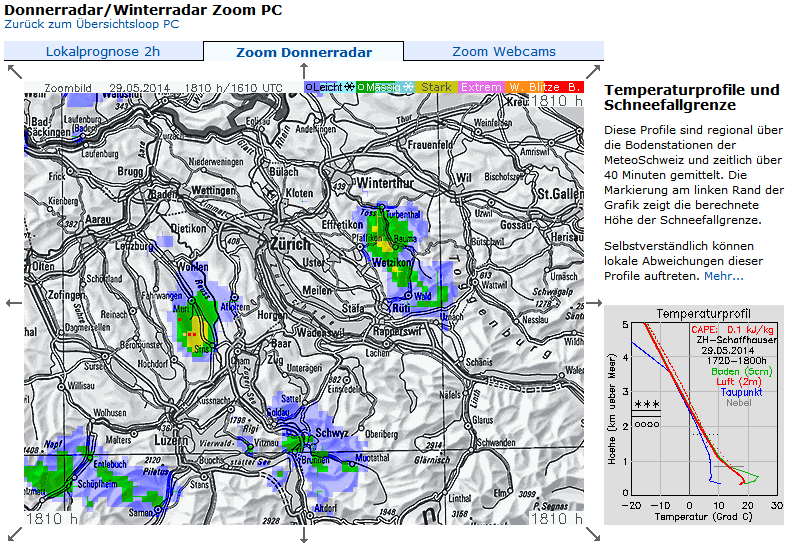Viewport: 794px width, 548px height.
Task: Click the Donnerradar/Winterradar Zoom PC title
Action: (x=143, y=10)
